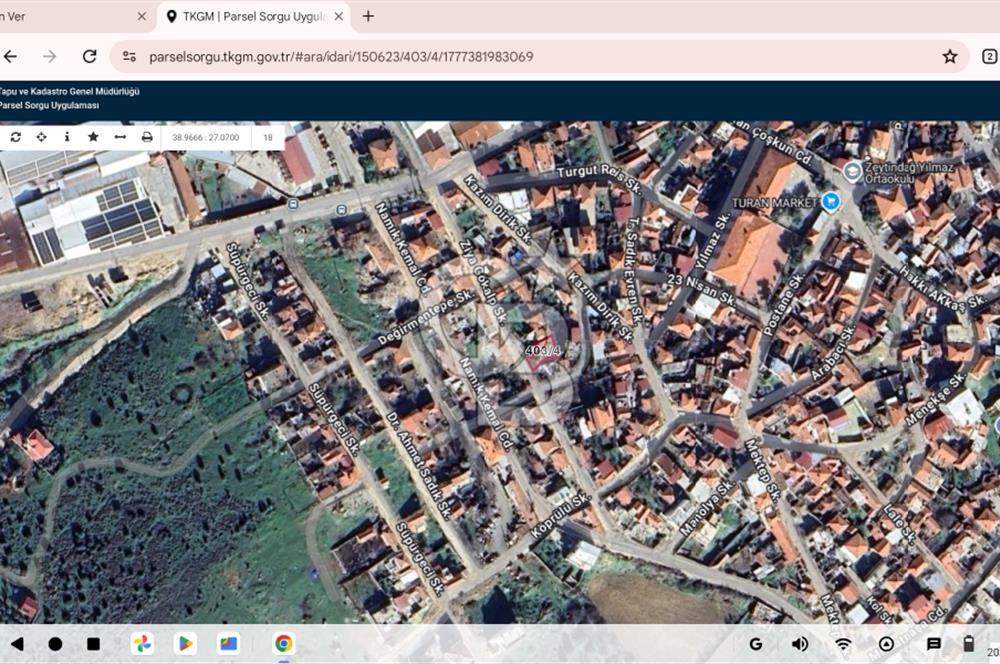Image resolution: width=1000 pixels, height=664 pixels.
Task: Open Google Photos from the taskbar
Action: tap(143, 644)
